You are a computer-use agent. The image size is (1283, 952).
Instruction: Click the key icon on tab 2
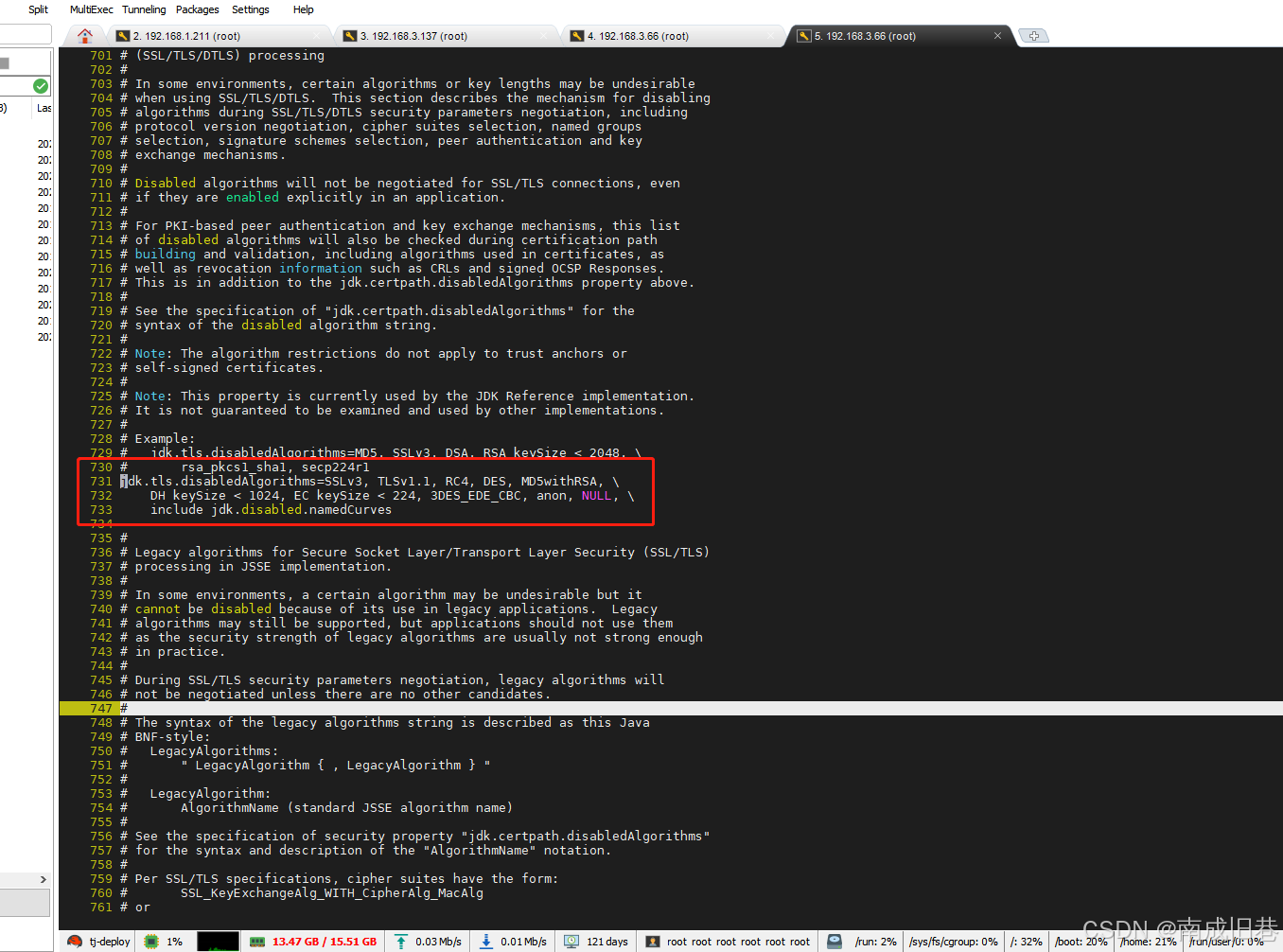tap(123, 35)
